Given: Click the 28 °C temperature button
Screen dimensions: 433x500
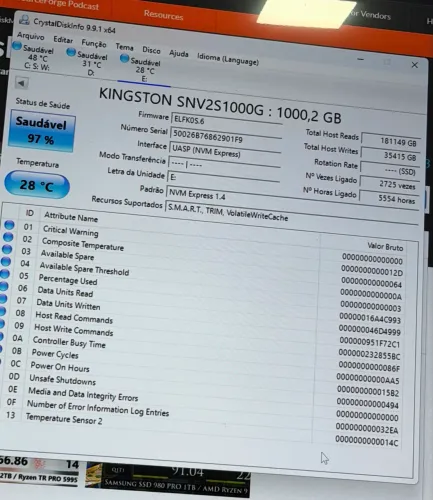Looking at the screenshot, I should [37, 185].
